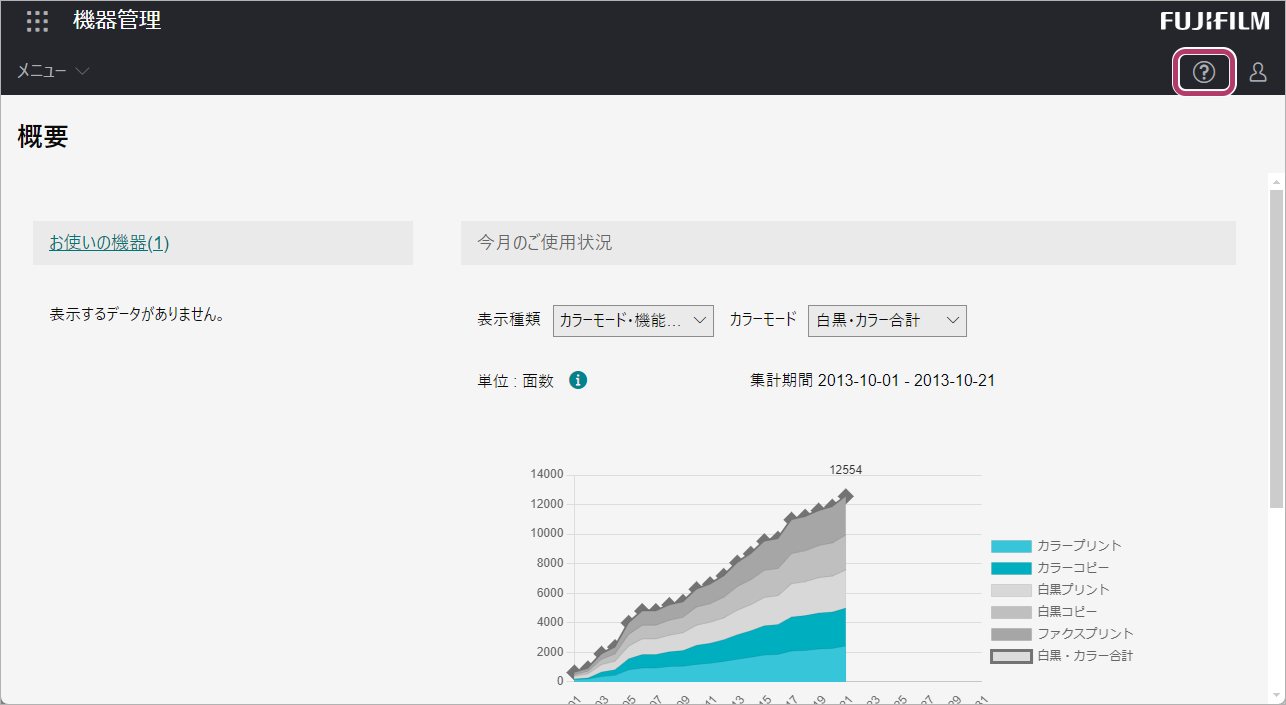Open the 表示種類 dropdown
This screenshot has width=1286, height=705.
point(633,321)
